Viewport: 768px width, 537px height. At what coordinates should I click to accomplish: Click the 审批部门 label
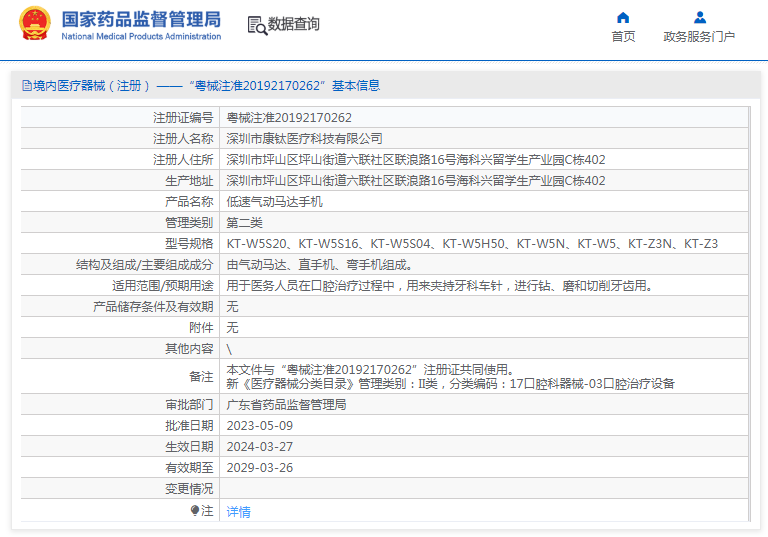[x=189, y=405]
